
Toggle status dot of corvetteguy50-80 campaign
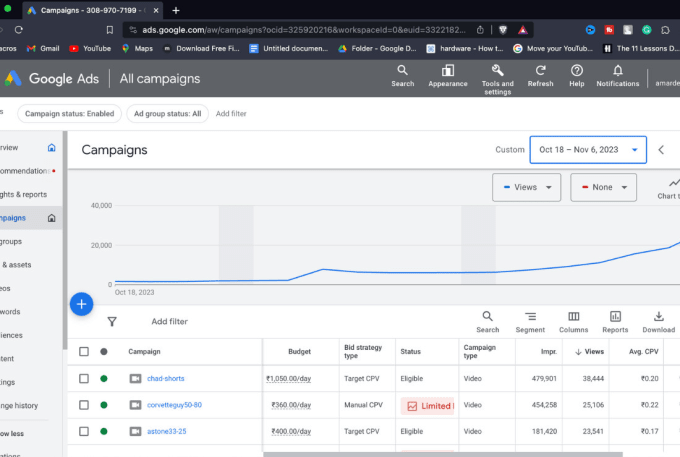104,405
